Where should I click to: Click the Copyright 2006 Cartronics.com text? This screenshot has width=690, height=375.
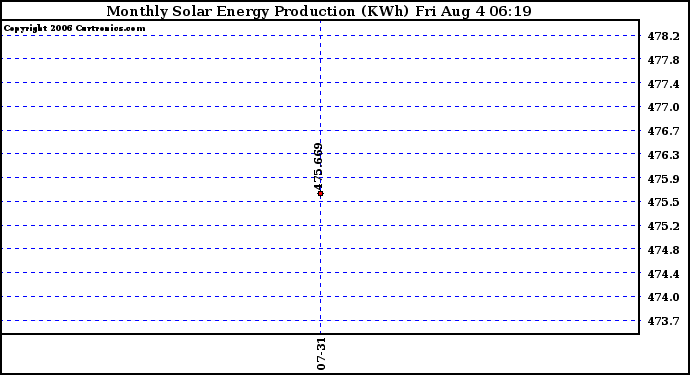pyautogui.click(x=74, y=29)
